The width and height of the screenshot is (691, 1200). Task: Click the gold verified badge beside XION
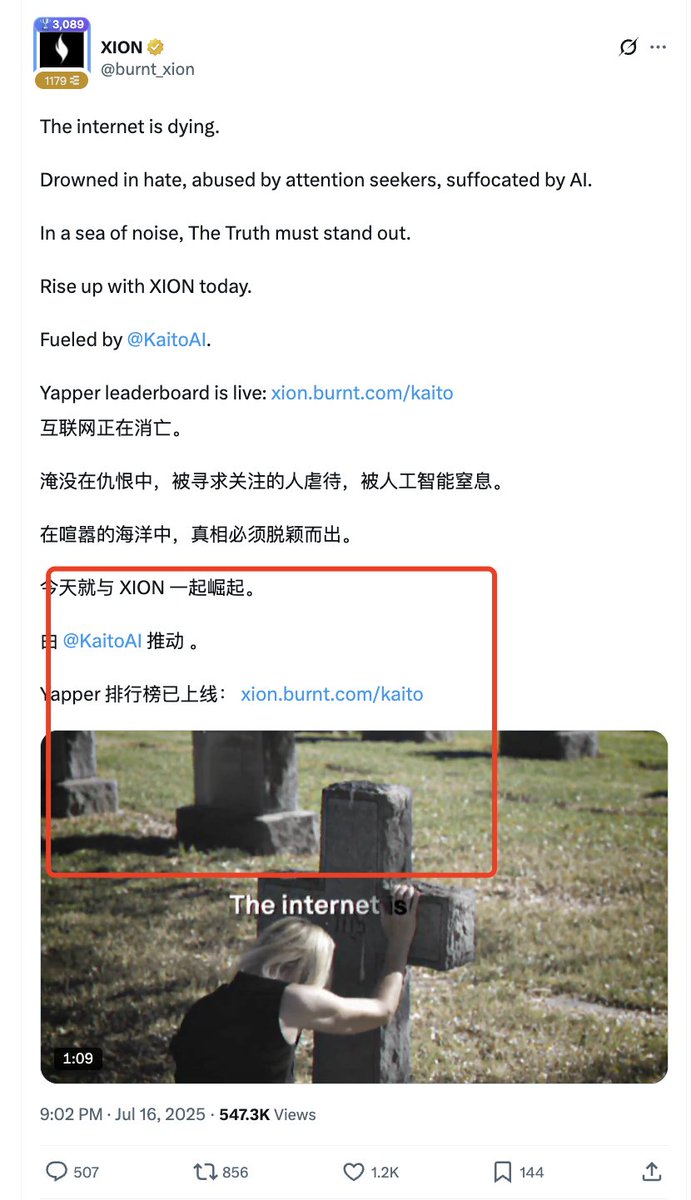158,47
